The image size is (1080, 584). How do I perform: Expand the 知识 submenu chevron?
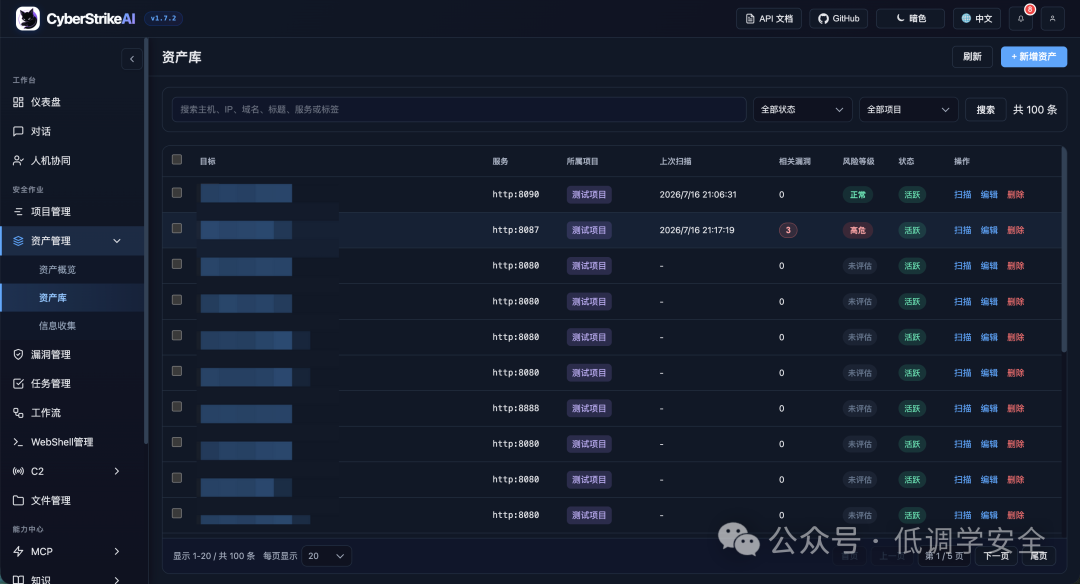tap(117, 580)
